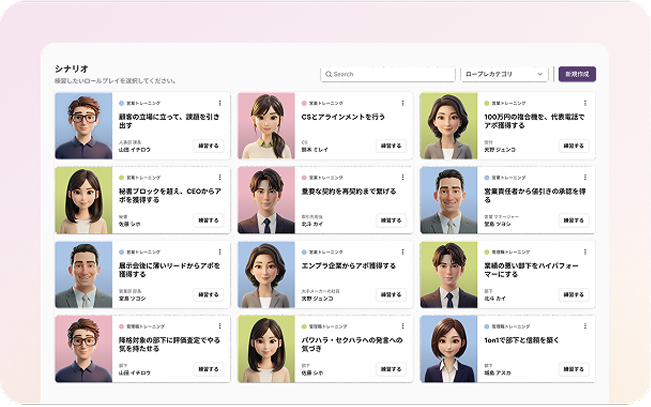Click 練習する on 業績の悪い部下 card

coord(573,295)
